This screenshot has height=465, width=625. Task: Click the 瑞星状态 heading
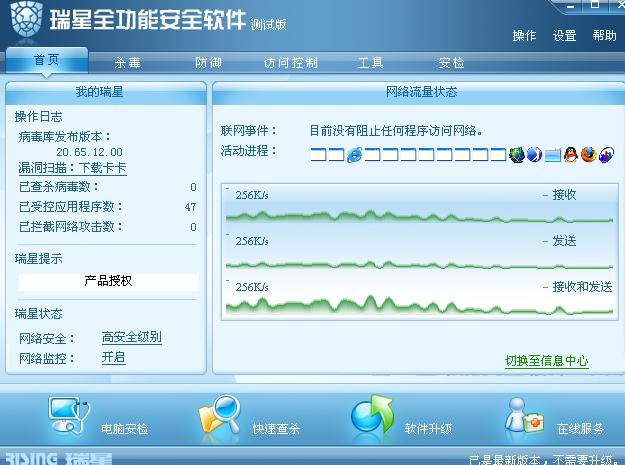pos(39,314)
